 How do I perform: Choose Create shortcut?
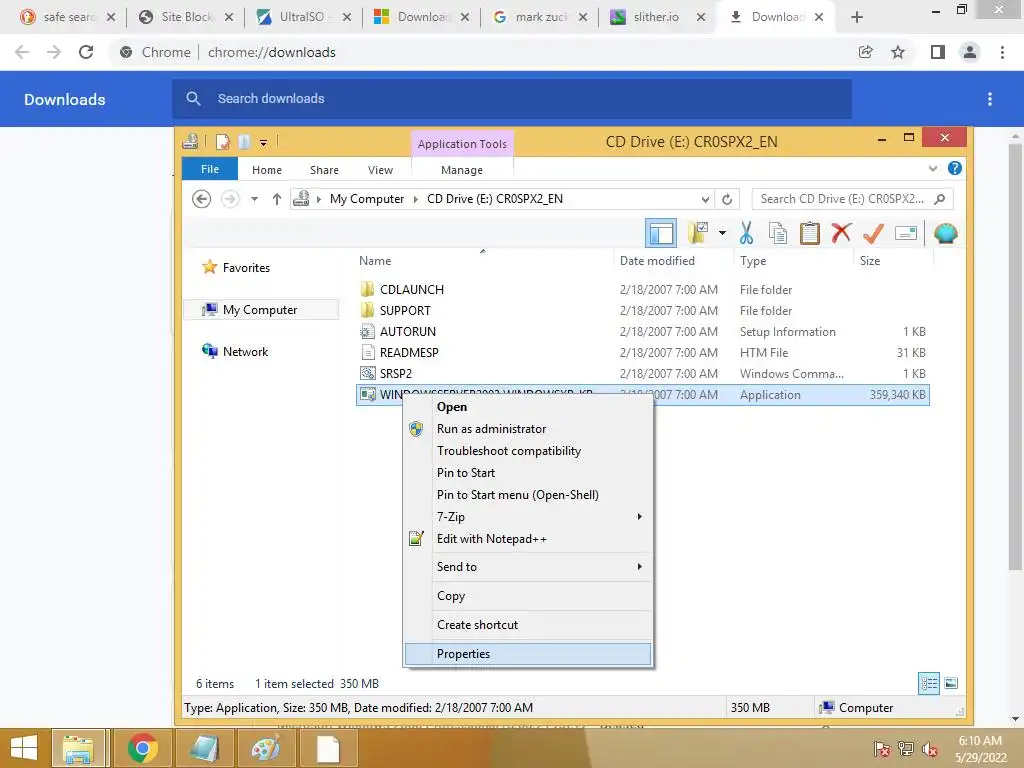[x=528, y=624]
